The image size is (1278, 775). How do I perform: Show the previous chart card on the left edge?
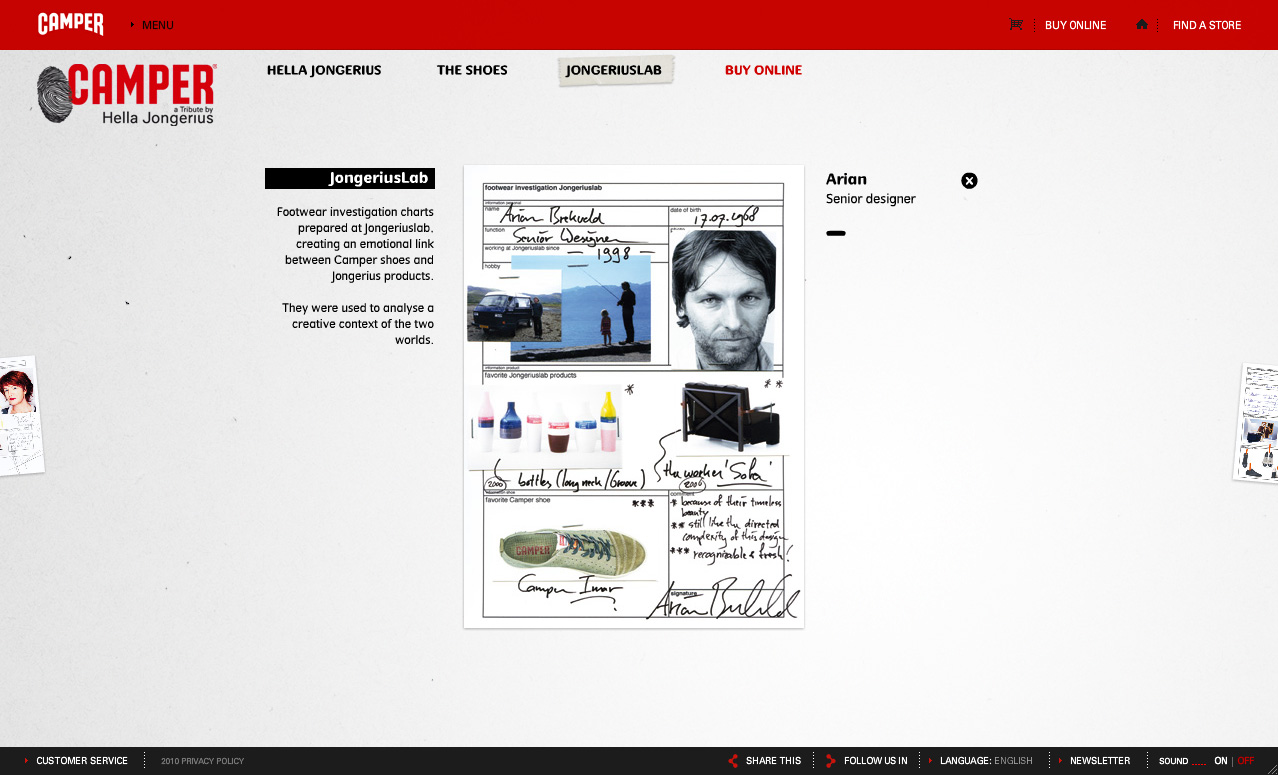pos(20,416)
